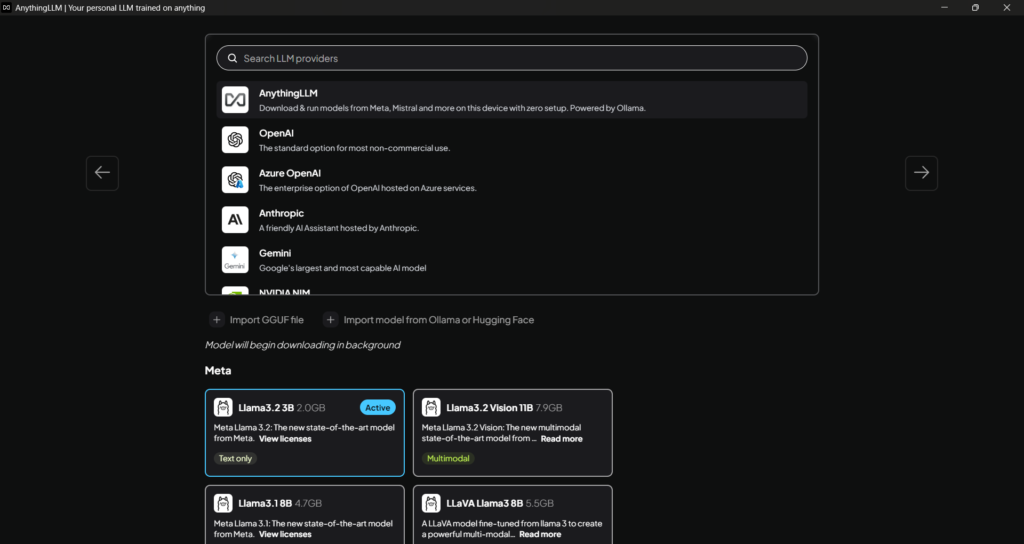Click the Active badge on Llama3.2 3B
Image resolution: width=1024 pixels, height=544 pixels.
point(377,408)
